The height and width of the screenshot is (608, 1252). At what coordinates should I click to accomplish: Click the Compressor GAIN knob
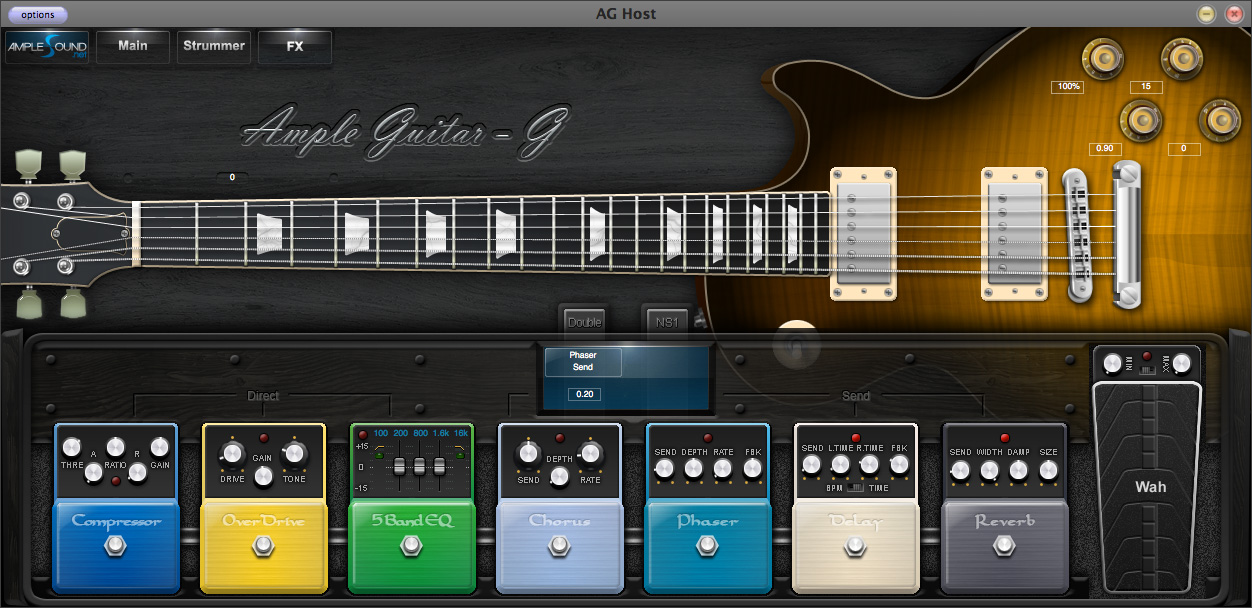coord(160,447)
